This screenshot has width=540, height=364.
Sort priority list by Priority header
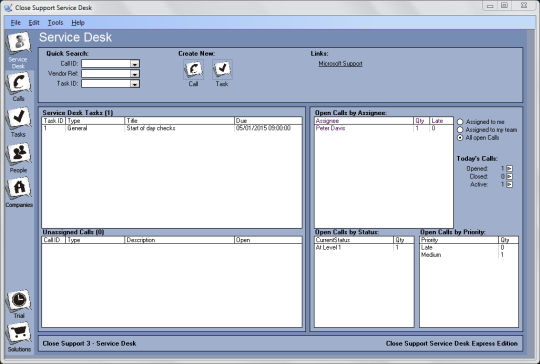[459, 240]
